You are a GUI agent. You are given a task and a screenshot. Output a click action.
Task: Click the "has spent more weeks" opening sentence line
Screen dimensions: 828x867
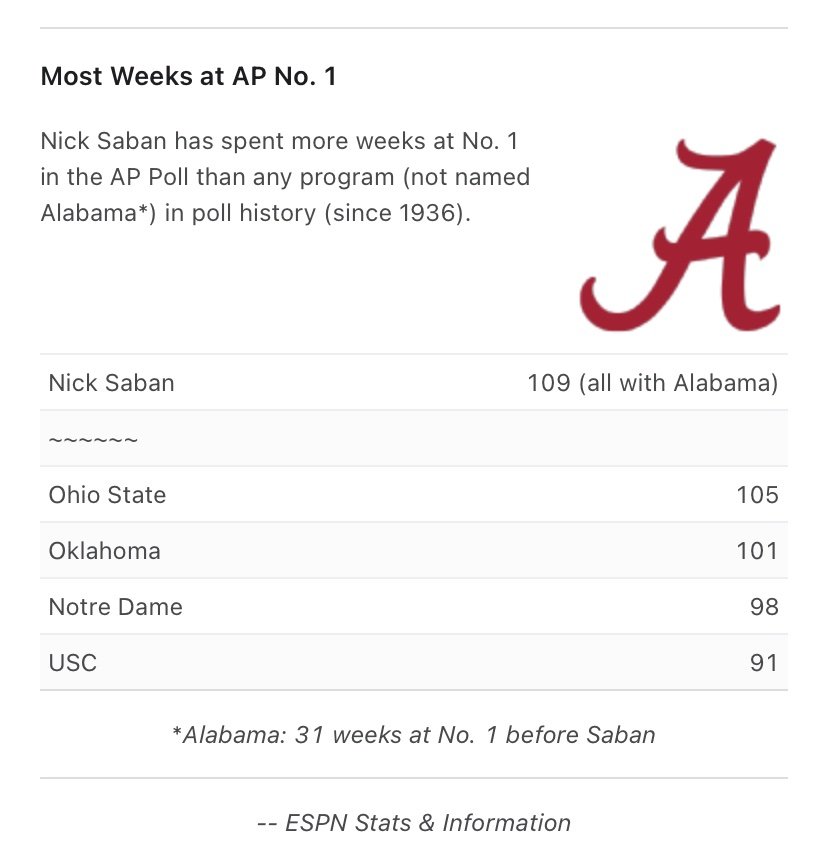[x=278, y=140]
